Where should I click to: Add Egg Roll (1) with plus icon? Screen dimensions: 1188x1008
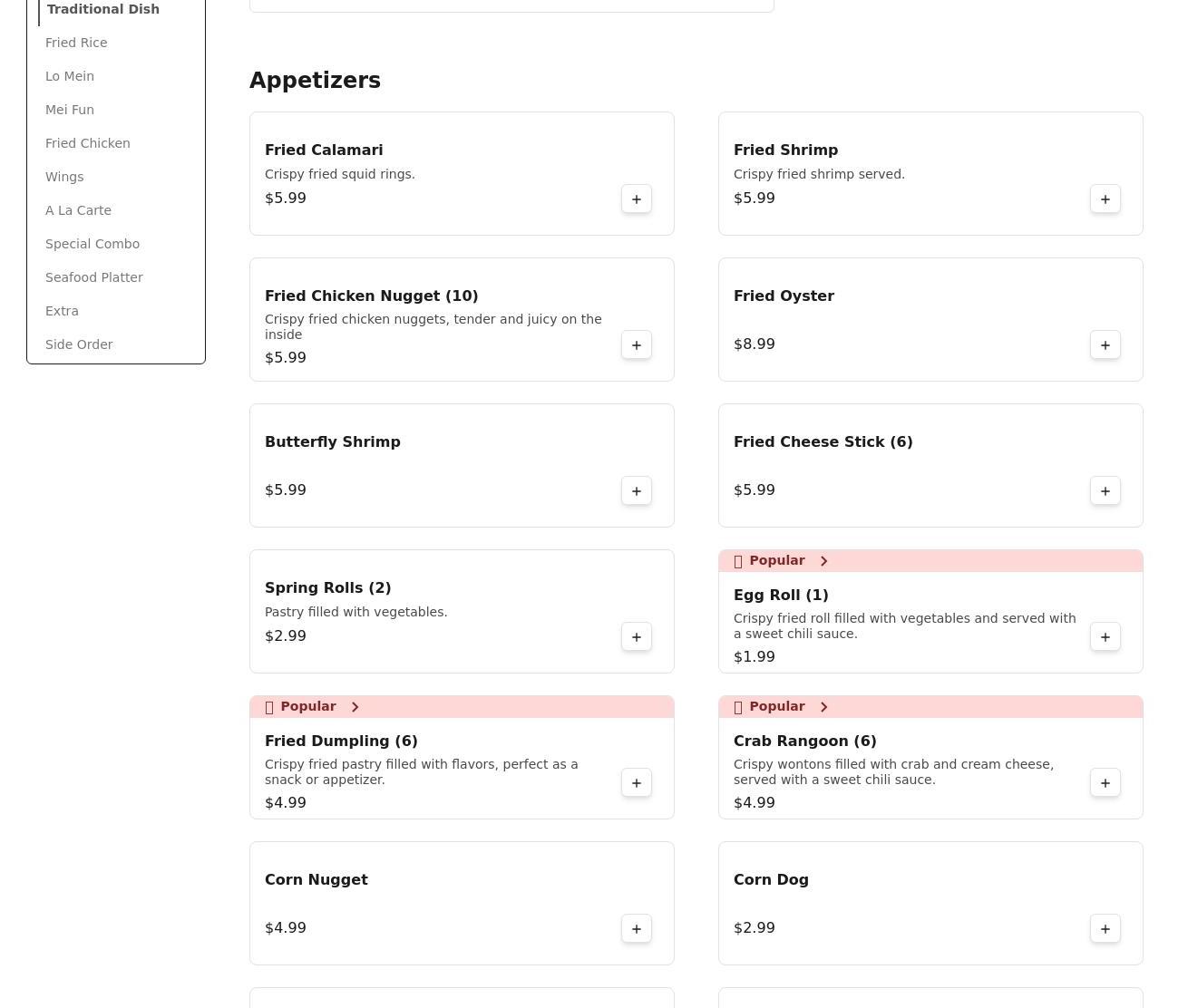[1105, 637]
